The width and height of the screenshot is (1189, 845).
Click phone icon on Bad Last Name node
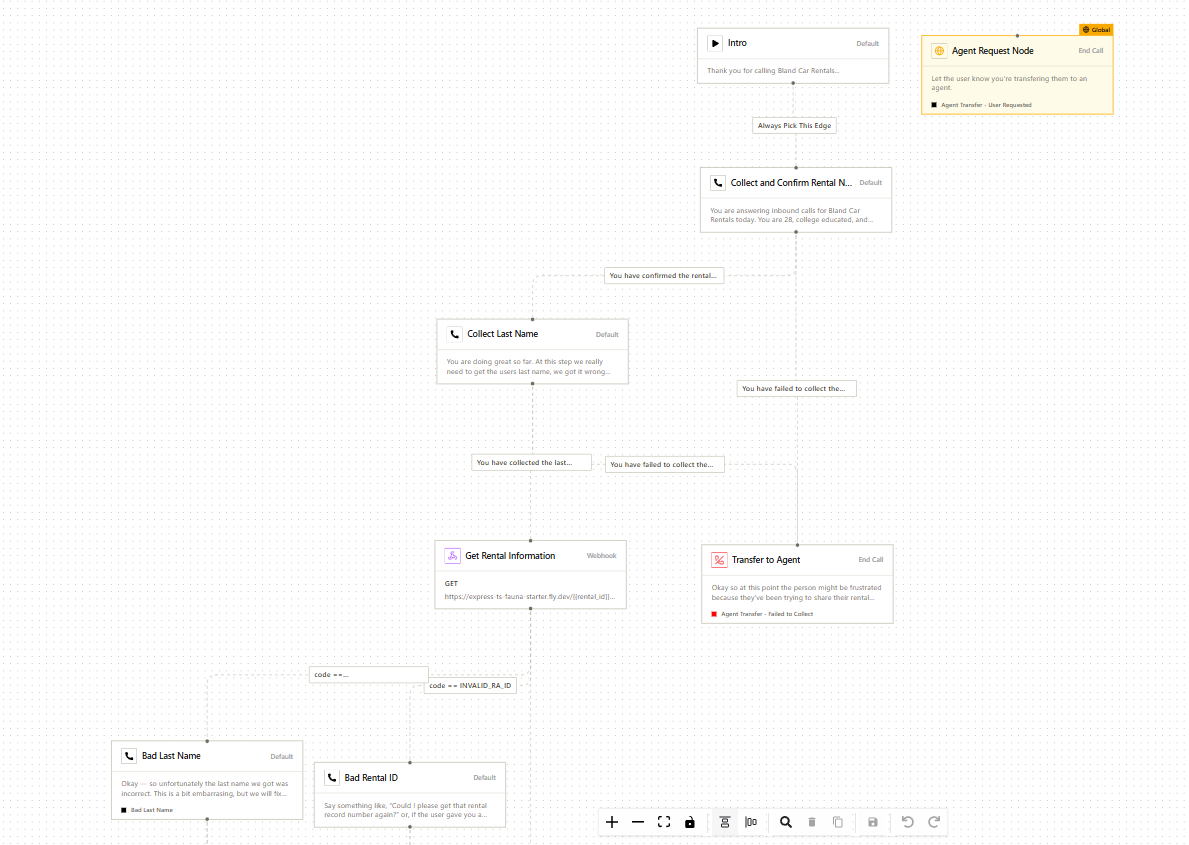(129, 756)
